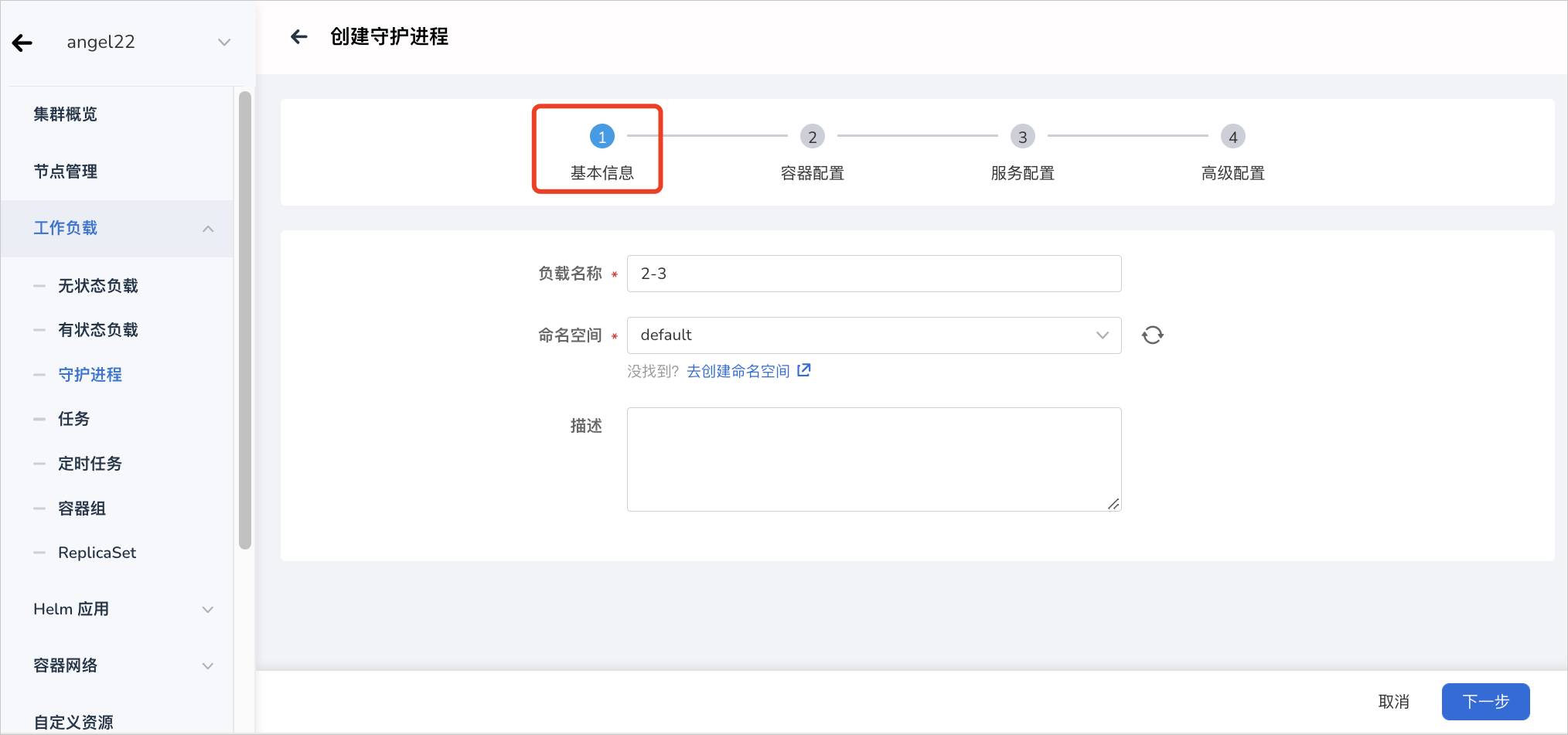This screenshot has width=1568, height=735.
Task: Click the 负载名称 input field
Action: coord(874,274)
